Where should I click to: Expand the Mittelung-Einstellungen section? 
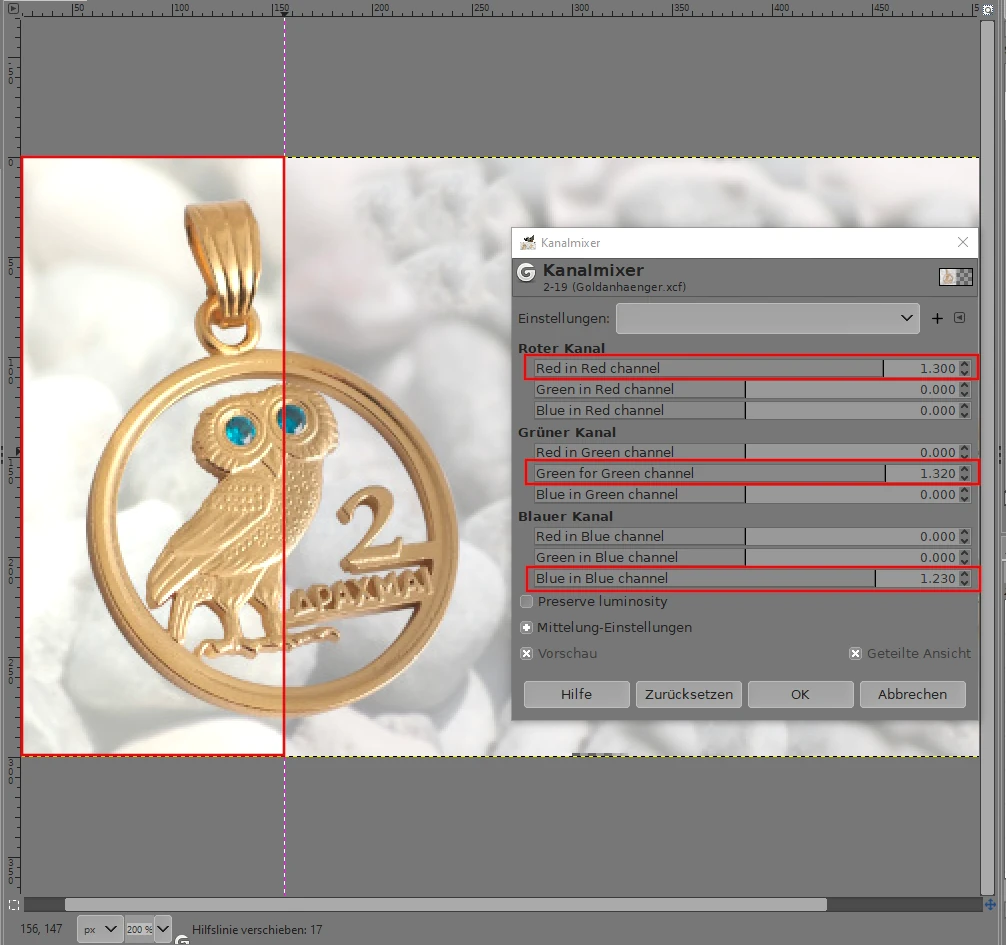point(527,628)
